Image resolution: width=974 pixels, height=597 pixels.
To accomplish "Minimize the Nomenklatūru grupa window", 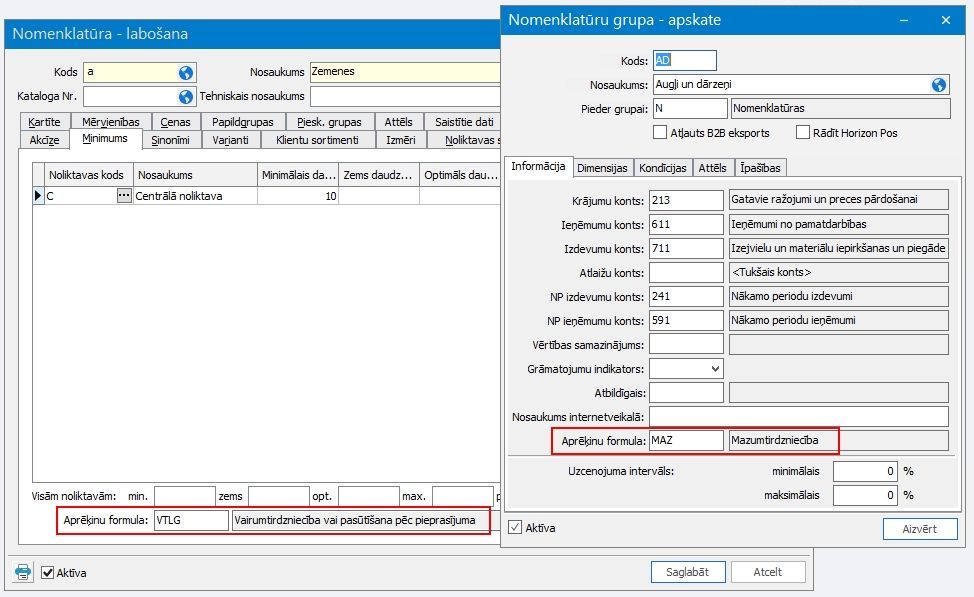I will (904, 21).
